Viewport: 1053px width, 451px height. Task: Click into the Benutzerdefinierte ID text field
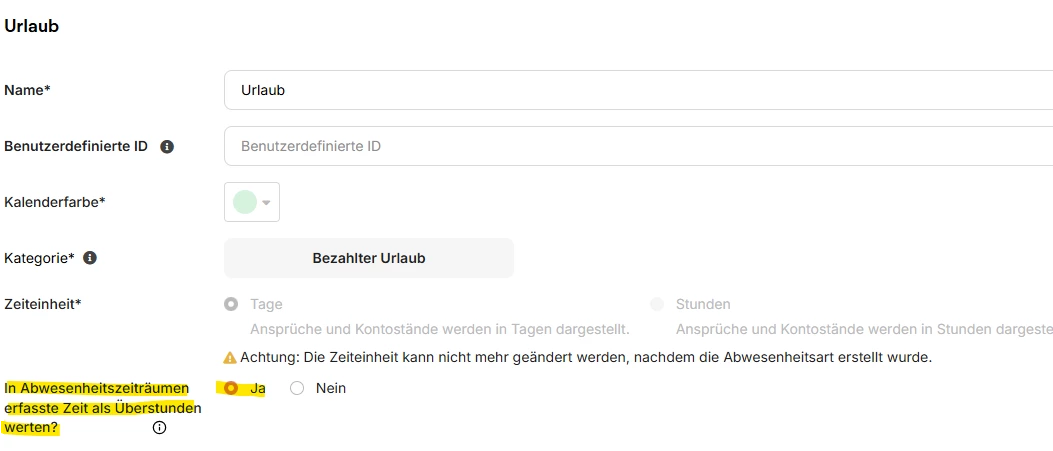click(640, 146)
